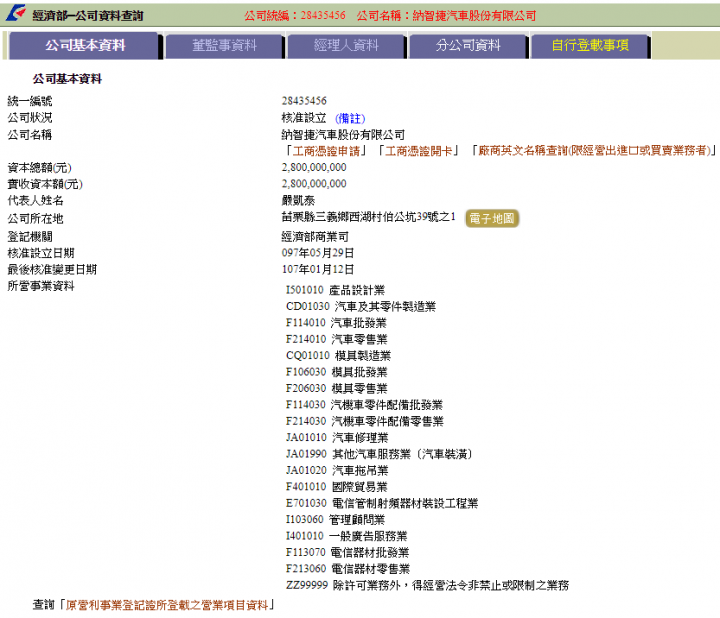720x618 pixels.
Task: Open the 工商憑證申請 link
Action: click(326, 151)
